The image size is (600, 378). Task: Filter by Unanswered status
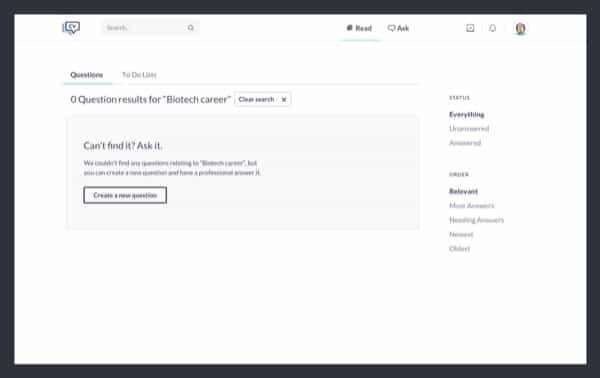tap(469, 129)
